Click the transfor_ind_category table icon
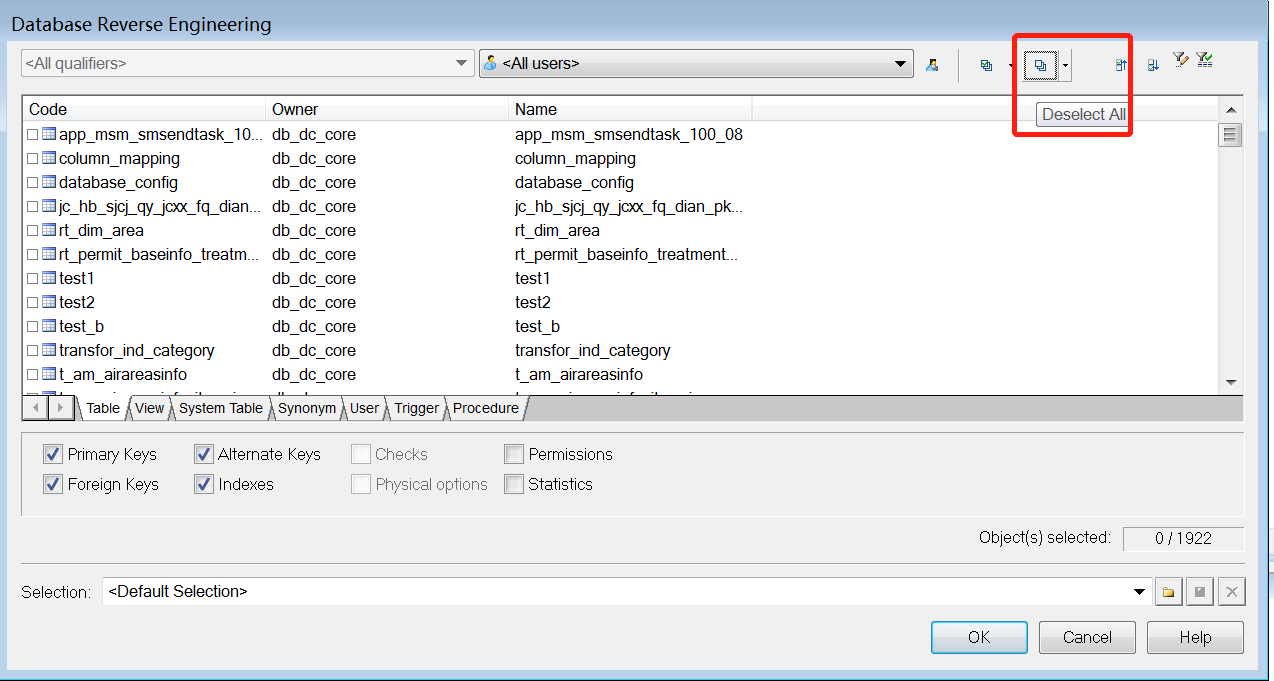The image size is (1274, 681). coord(49,350)
